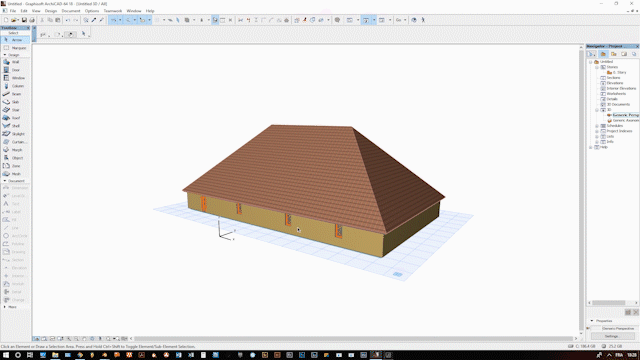Open the Go dropdown in toolbar
Screen dimensions: 640x360
point(405,20)
